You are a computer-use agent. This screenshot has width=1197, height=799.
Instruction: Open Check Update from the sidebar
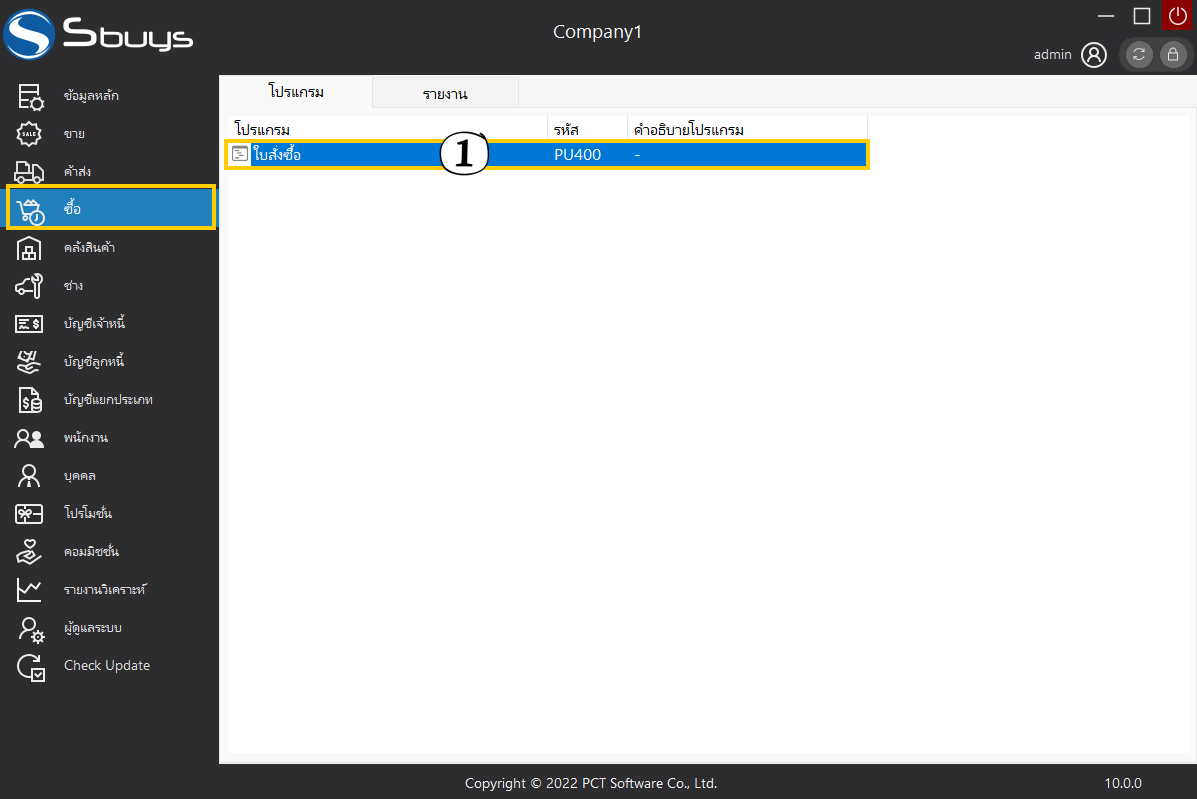[x=106, y=666]
